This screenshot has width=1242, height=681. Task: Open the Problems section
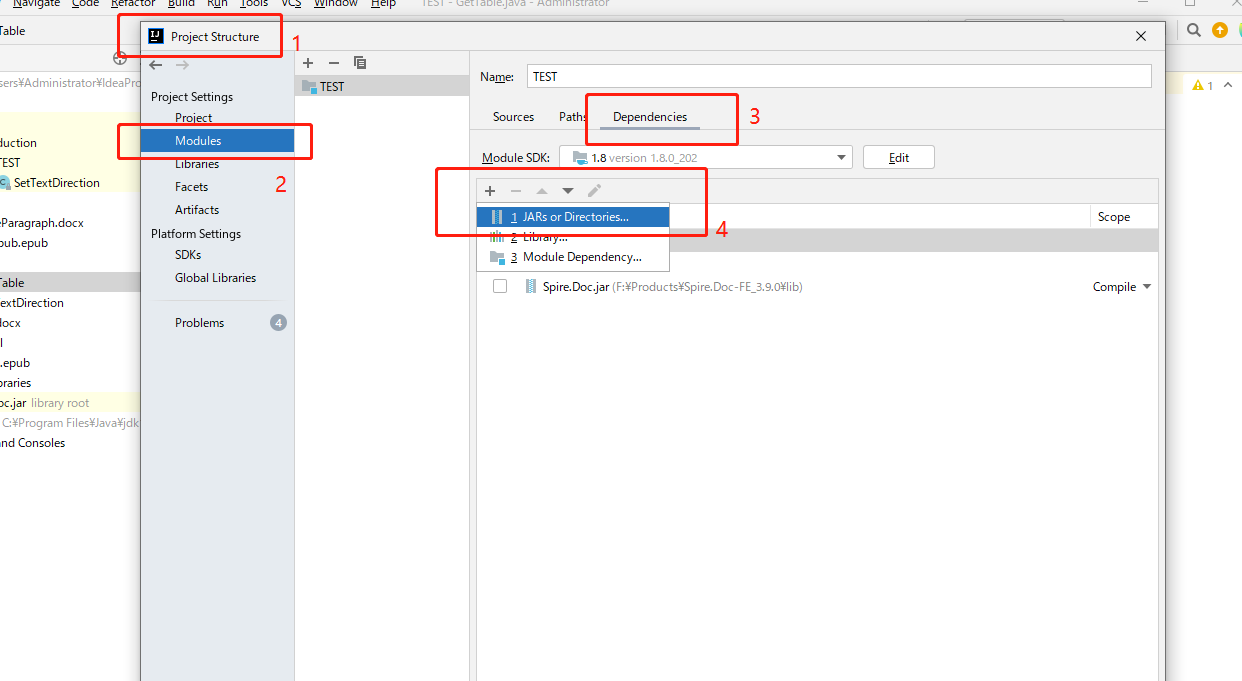pyautogui.click(x=200, y=323)
